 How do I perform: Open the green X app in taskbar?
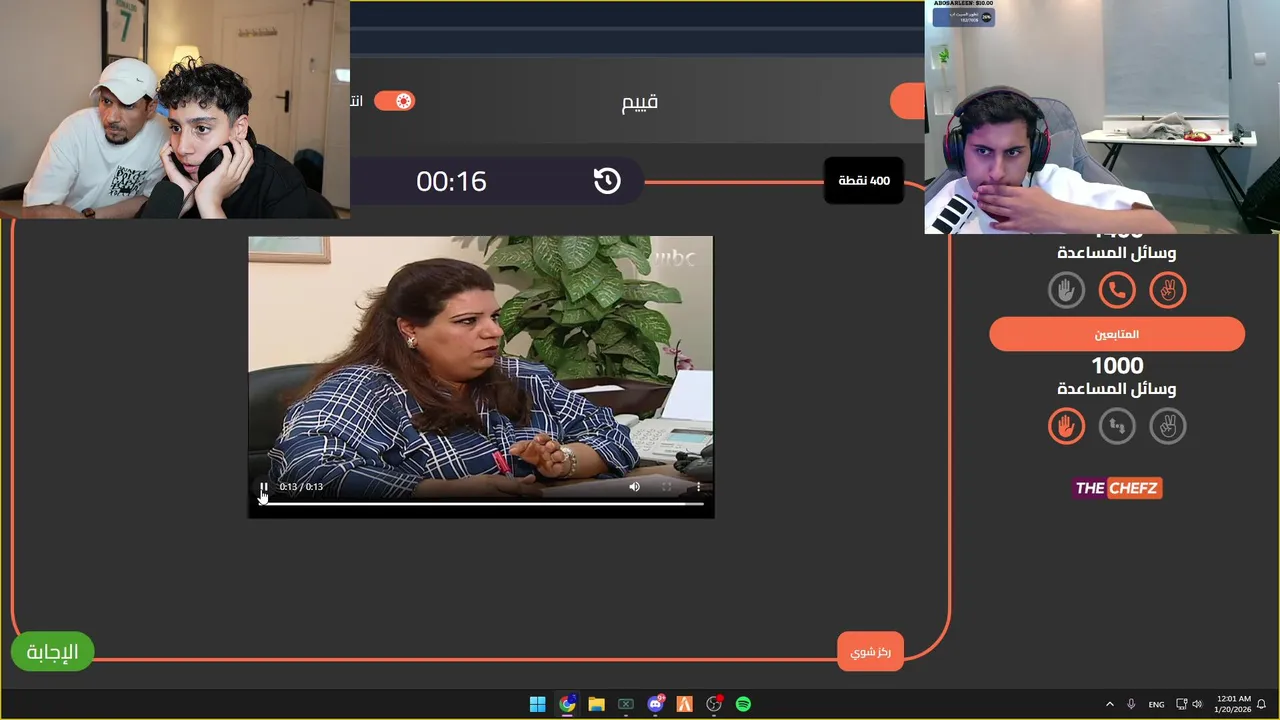pos(626,704)
